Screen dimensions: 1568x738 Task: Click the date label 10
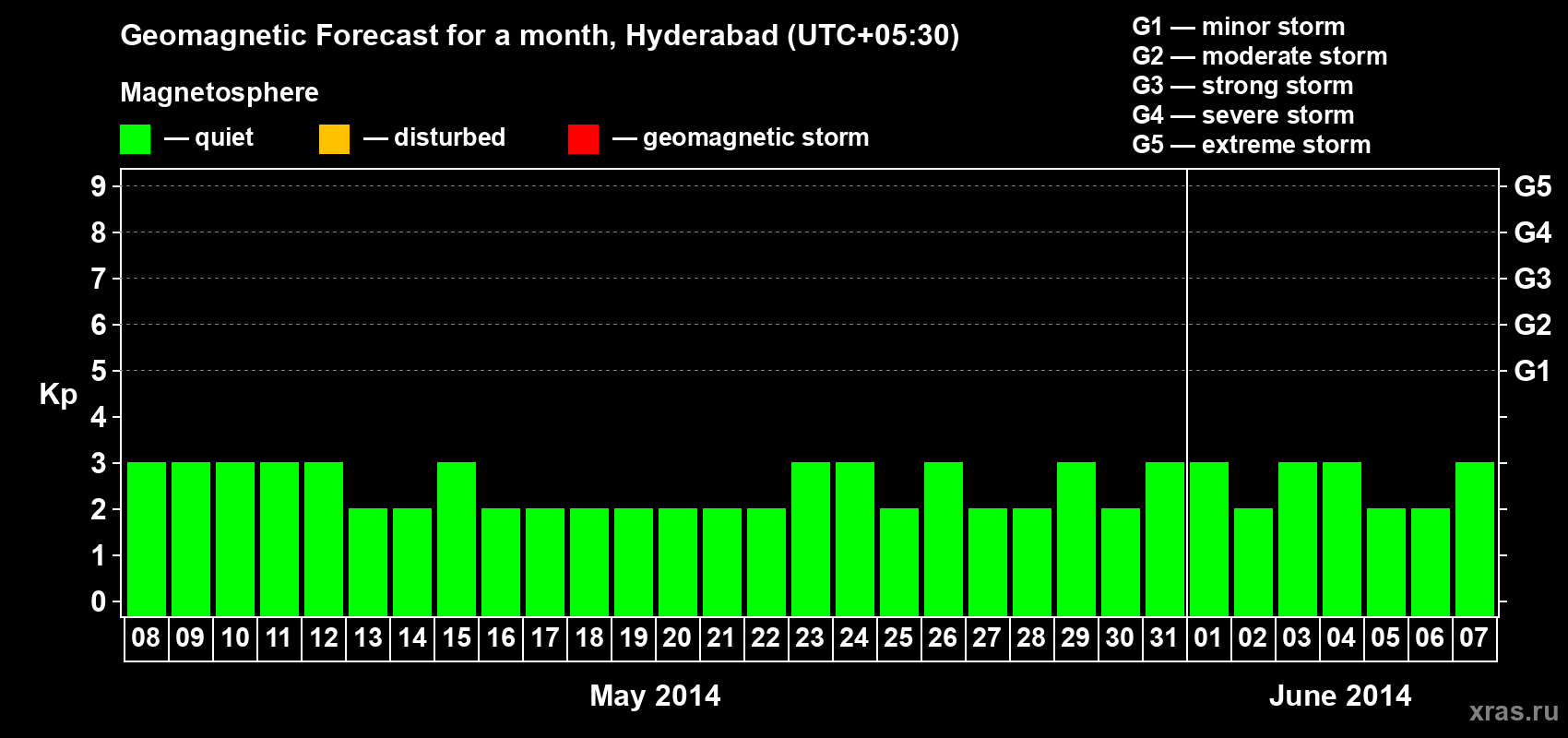pos(234,637)
